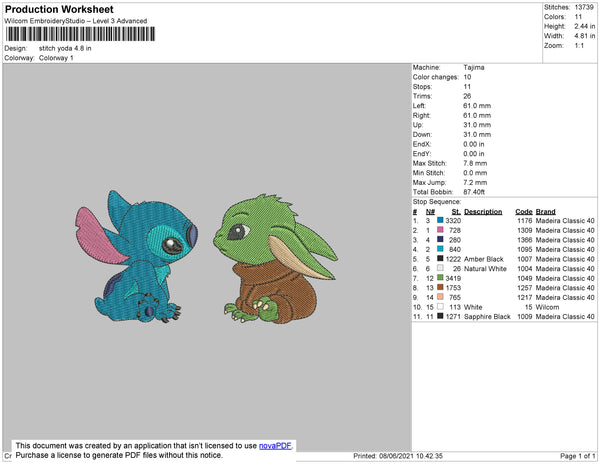Screen dimensions: 600x464
Task: Click the "Colorway 1" value
Action: point(56,58)
